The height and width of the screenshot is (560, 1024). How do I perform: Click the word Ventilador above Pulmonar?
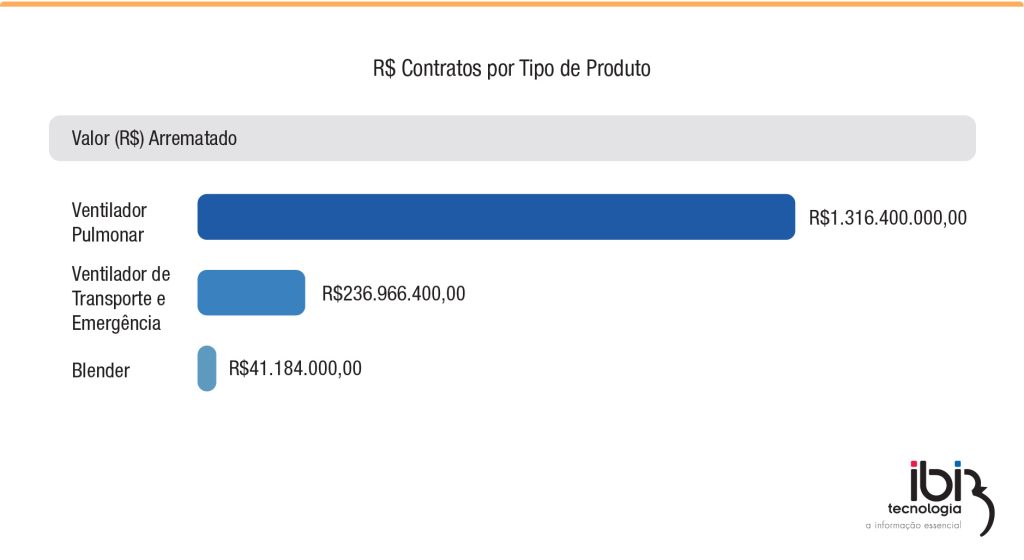coord(109,210)
